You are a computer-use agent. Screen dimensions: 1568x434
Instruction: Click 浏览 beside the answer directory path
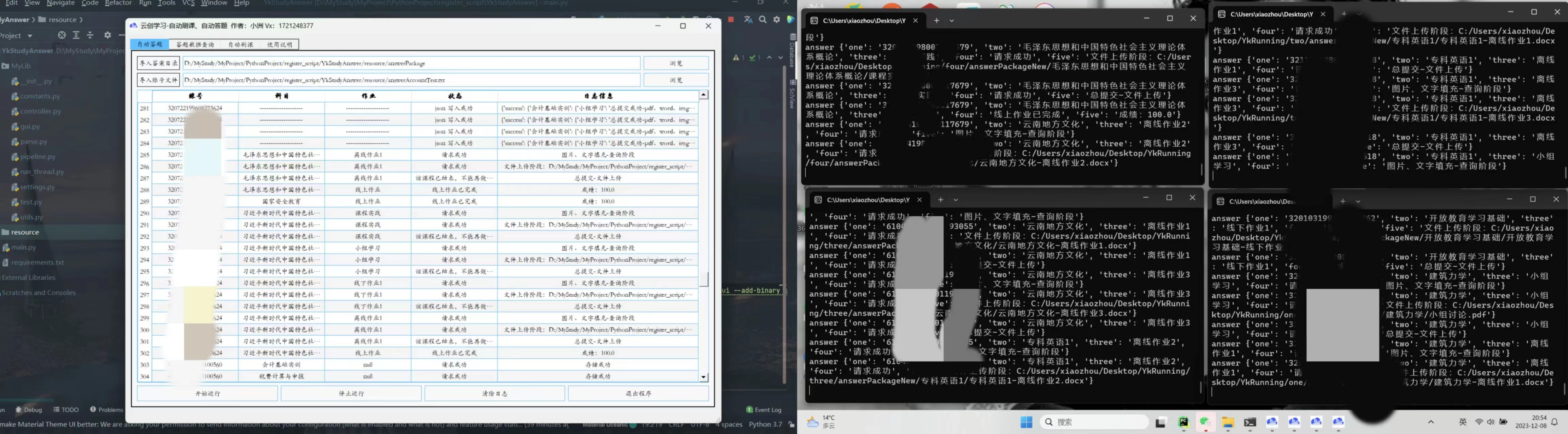(x=675, y=63)
